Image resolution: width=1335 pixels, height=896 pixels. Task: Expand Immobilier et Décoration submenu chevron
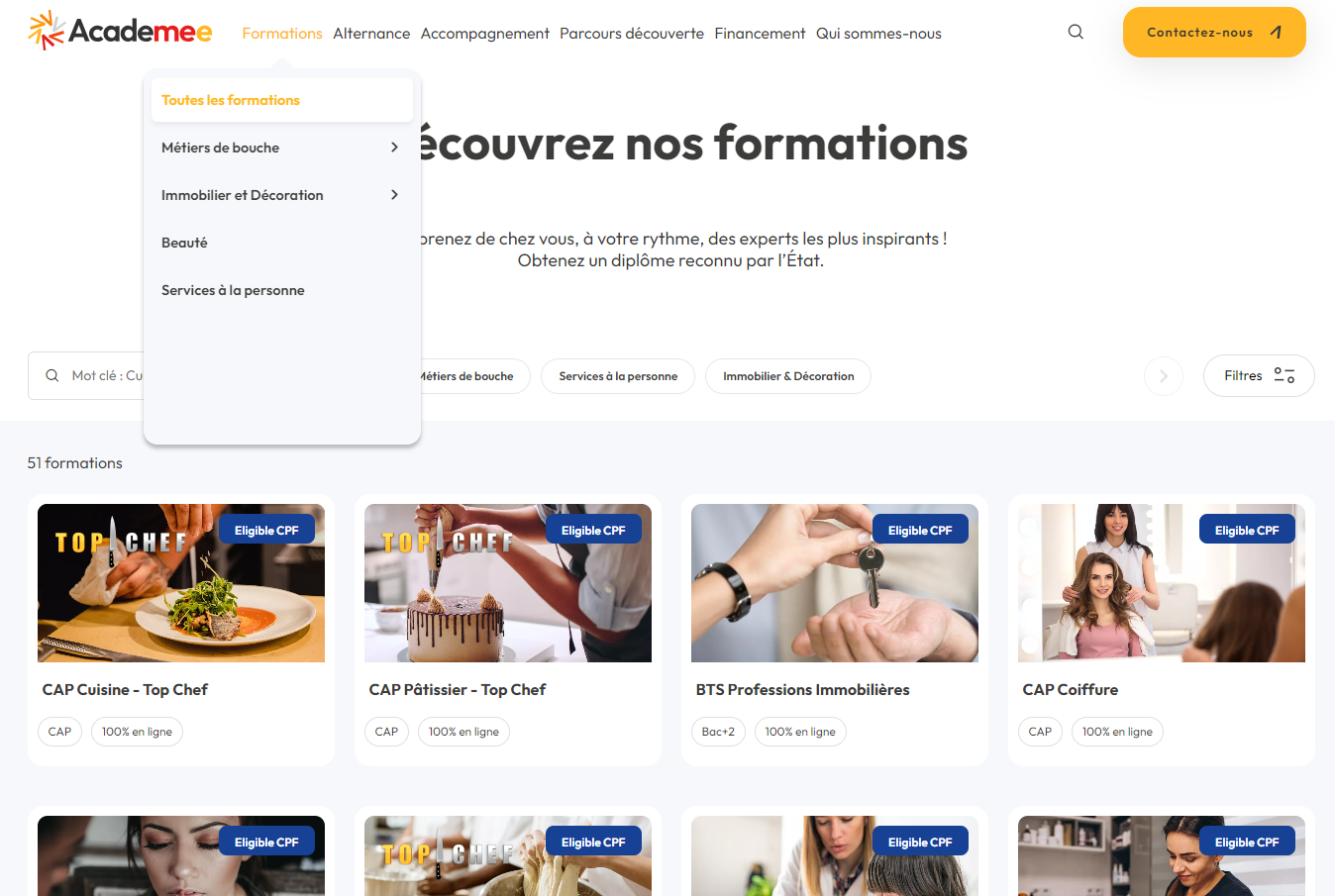[x=394, y=195]
